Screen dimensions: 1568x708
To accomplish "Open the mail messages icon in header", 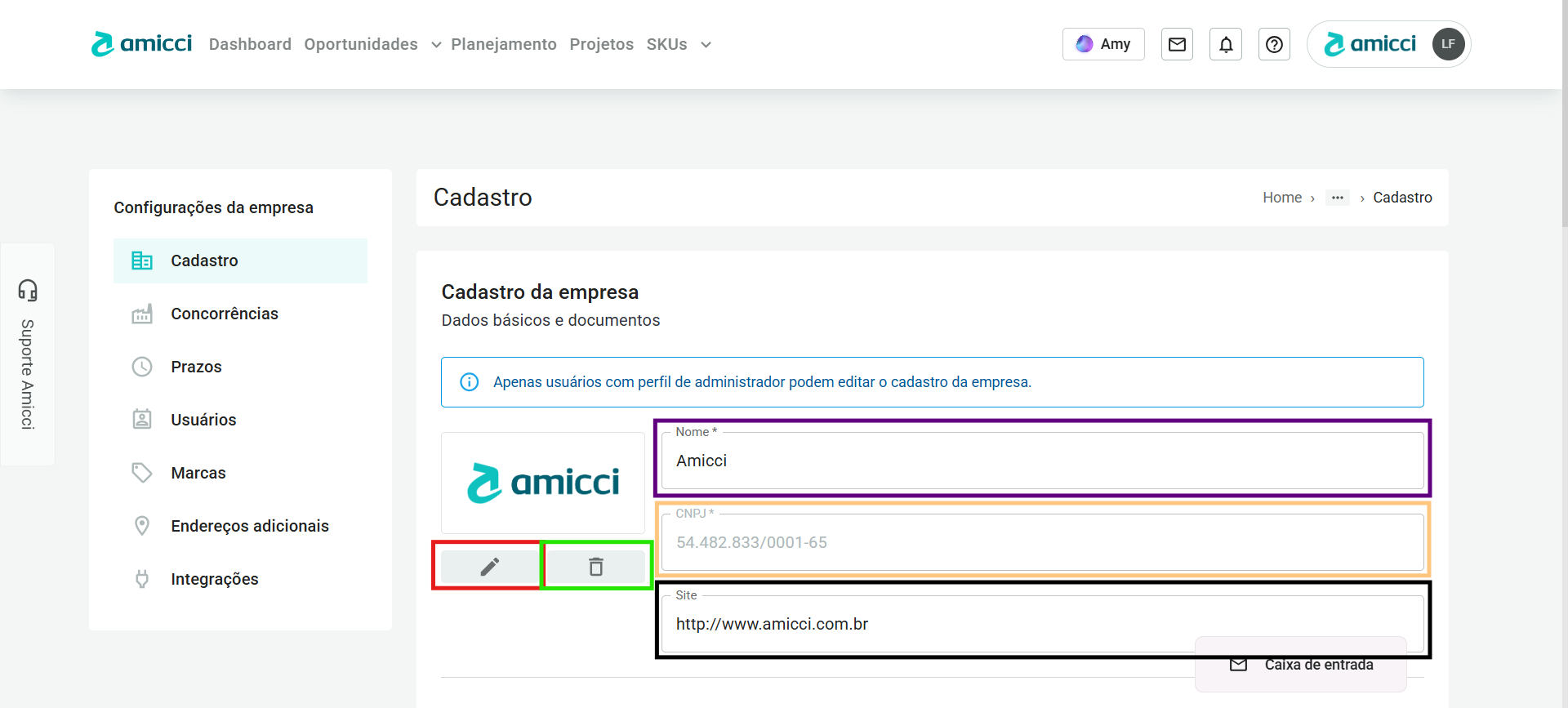I will click(x=1177, y=44).
